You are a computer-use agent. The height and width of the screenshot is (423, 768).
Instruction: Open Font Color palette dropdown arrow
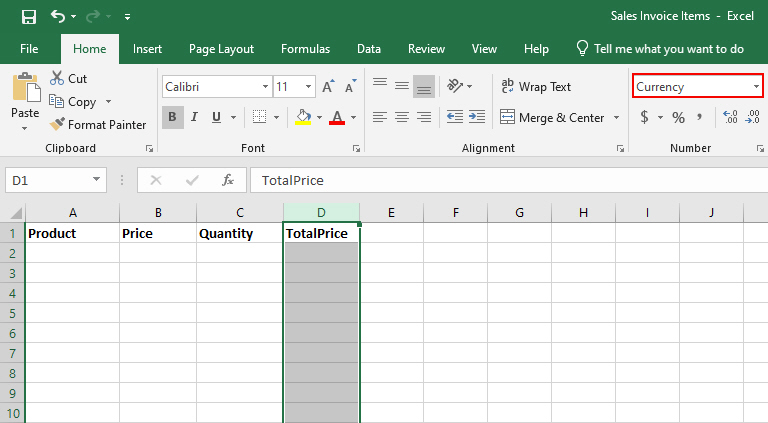353,117
